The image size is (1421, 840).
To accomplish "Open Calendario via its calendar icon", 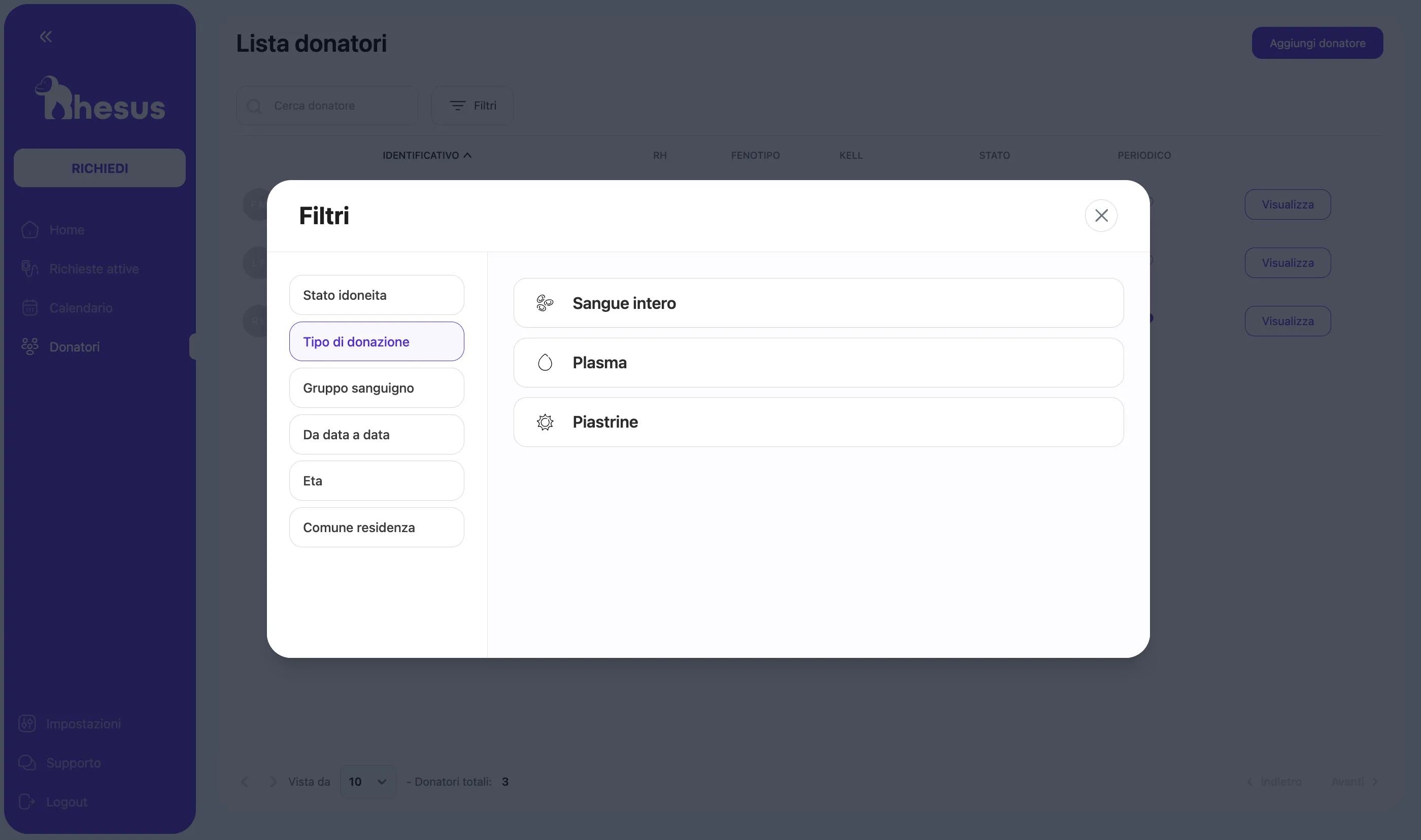I will tap(29, 307).
